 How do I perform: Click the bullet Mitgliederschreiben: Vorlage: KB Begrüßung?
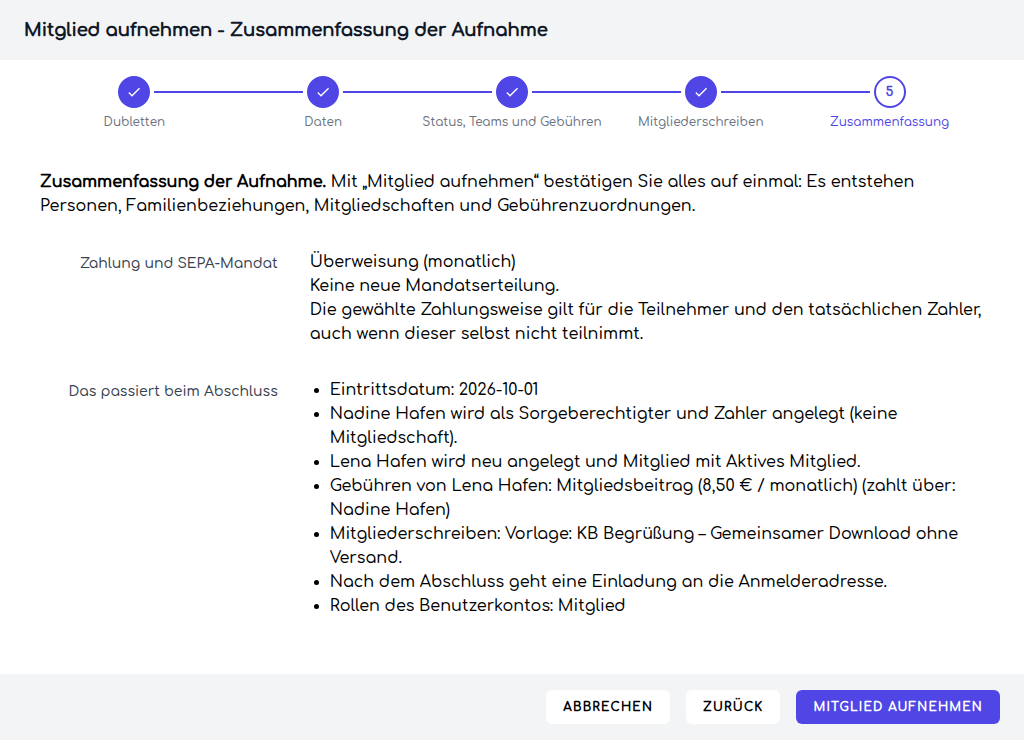644,545
